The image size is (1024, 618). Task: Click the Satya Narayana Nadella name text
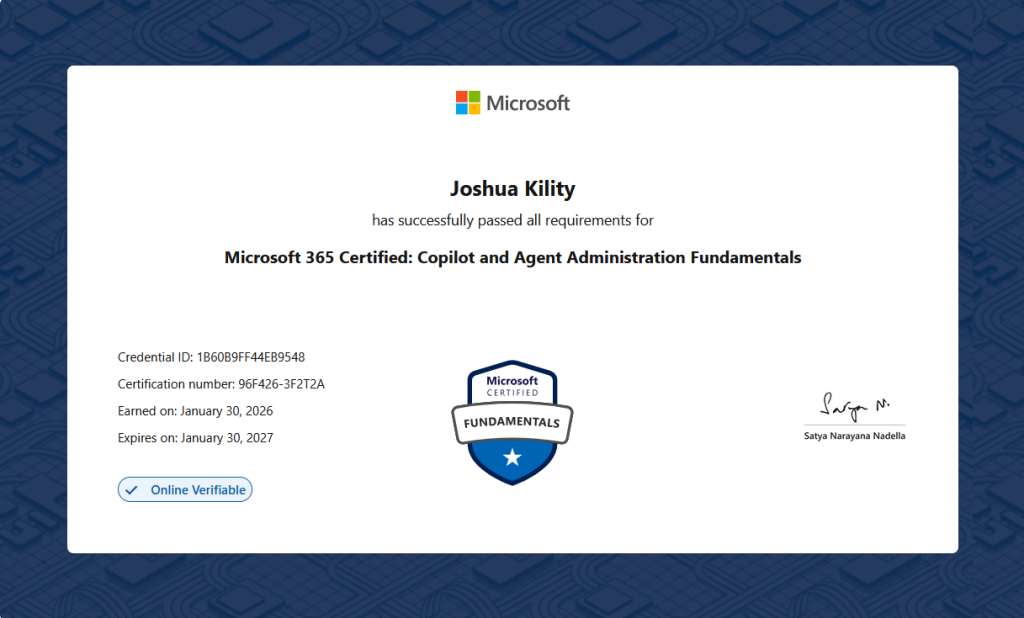click(x=854, y=436)
